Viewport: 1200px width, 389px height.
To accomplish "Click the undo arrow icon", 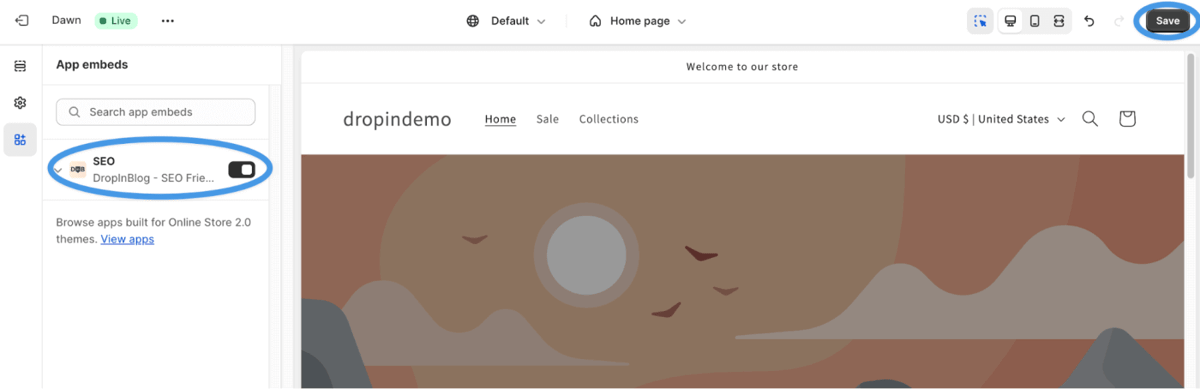I will tap(1090, 21).
